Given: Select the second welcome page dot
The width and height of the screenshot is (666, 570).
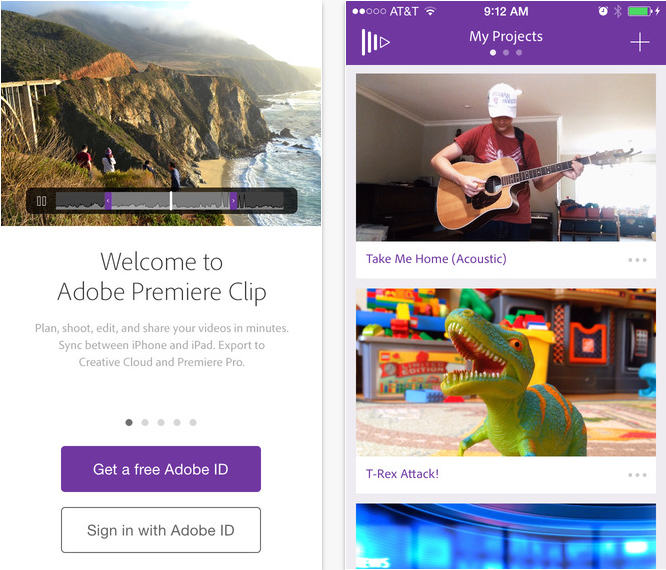Looking at the screenshot, I should [x=145, y=422].
